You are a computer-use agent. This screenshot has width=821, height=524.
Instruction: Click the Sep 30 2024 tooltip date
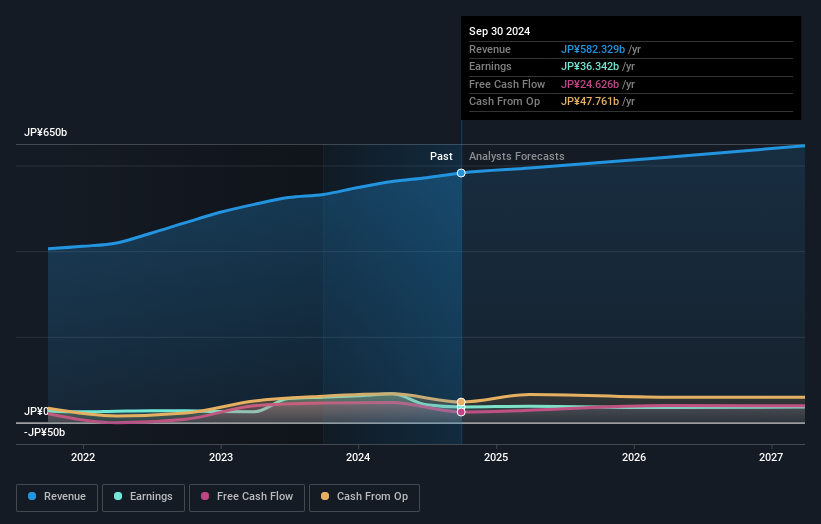point(500,31)
